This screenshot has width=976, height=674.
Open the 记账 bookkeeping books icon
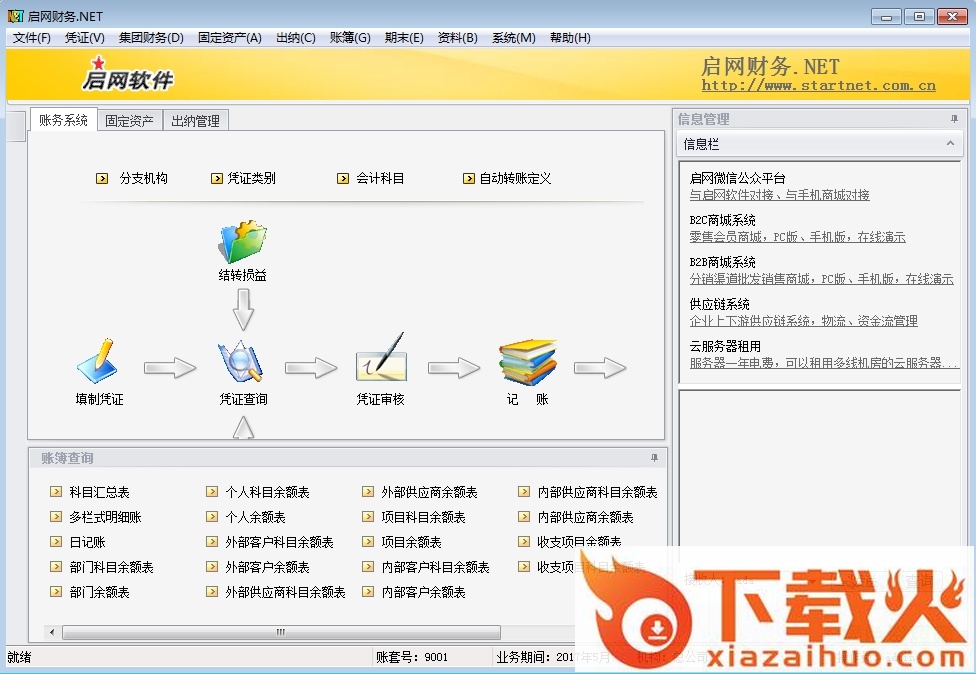click(x=528, y=362)
